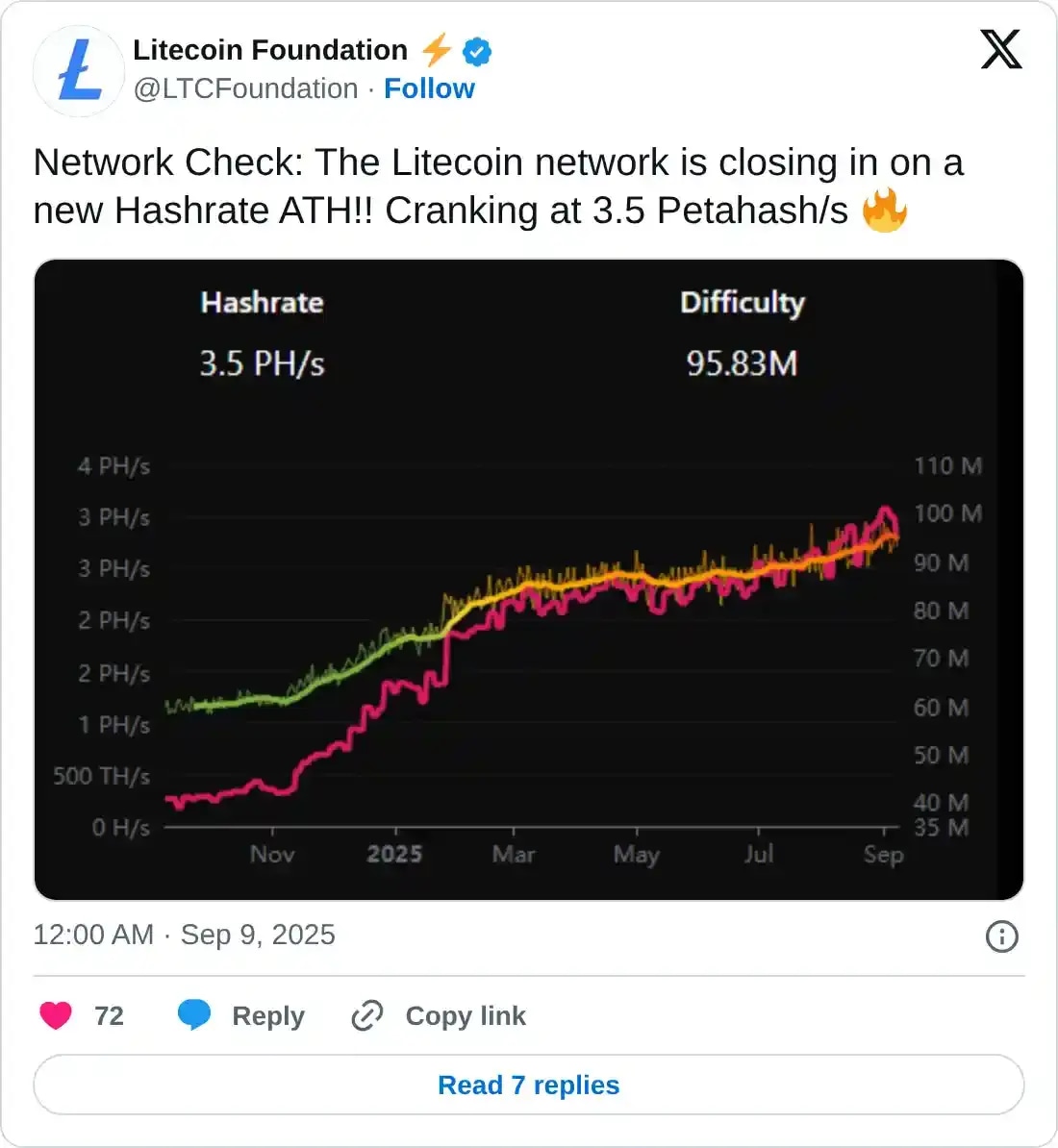Open Read 7 replies
The width and height of the screenshot is (1058, 1148).
tap(528, 1085)
